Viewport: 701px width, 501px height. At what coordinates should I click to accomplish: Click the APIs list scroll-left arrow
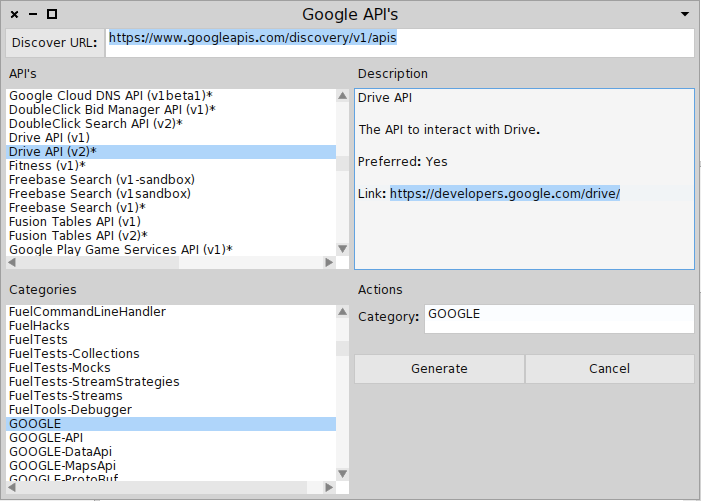pos(12,262)
